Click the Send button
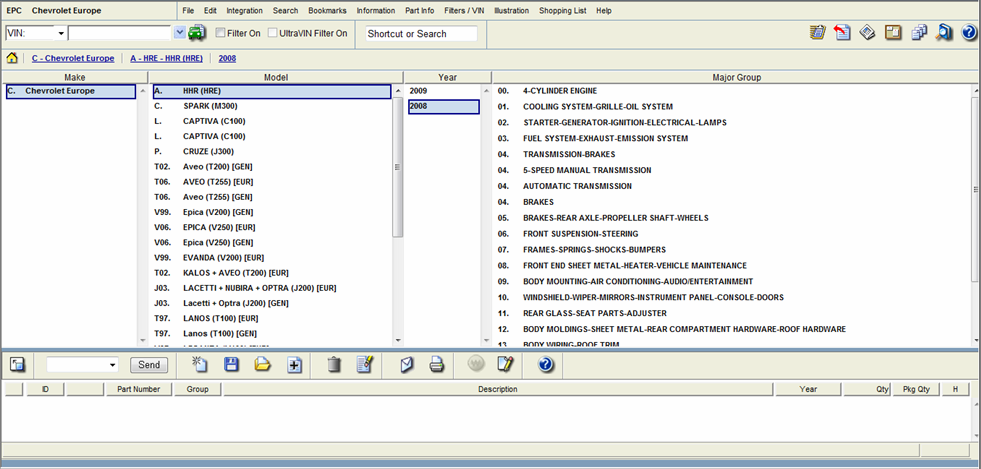The width and height of the screenshot is (981, 469). click(x=148, y=365)
